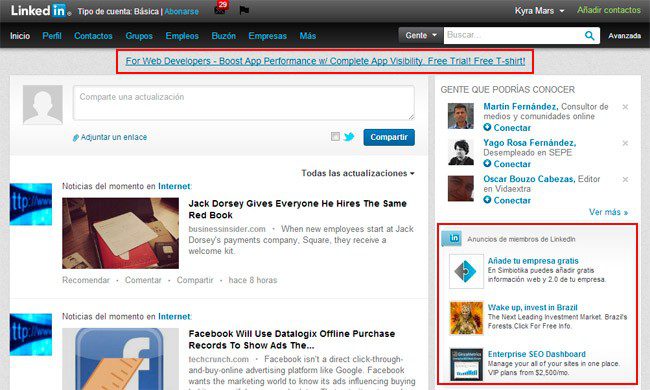Viewport: 650px width, 390px height.
Task: Click Ver más under people suggestions
Action: click(x=609, y=212)
